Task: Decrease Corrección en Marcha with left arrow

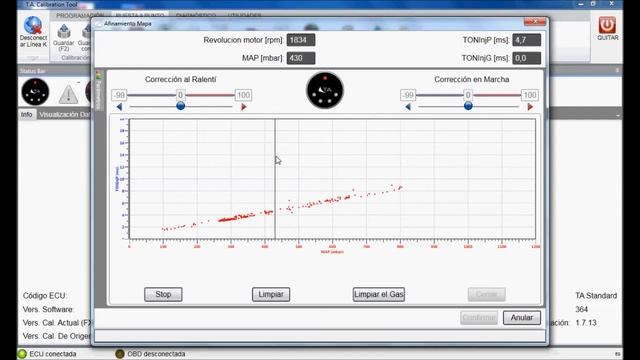Action: click(408, 107)
